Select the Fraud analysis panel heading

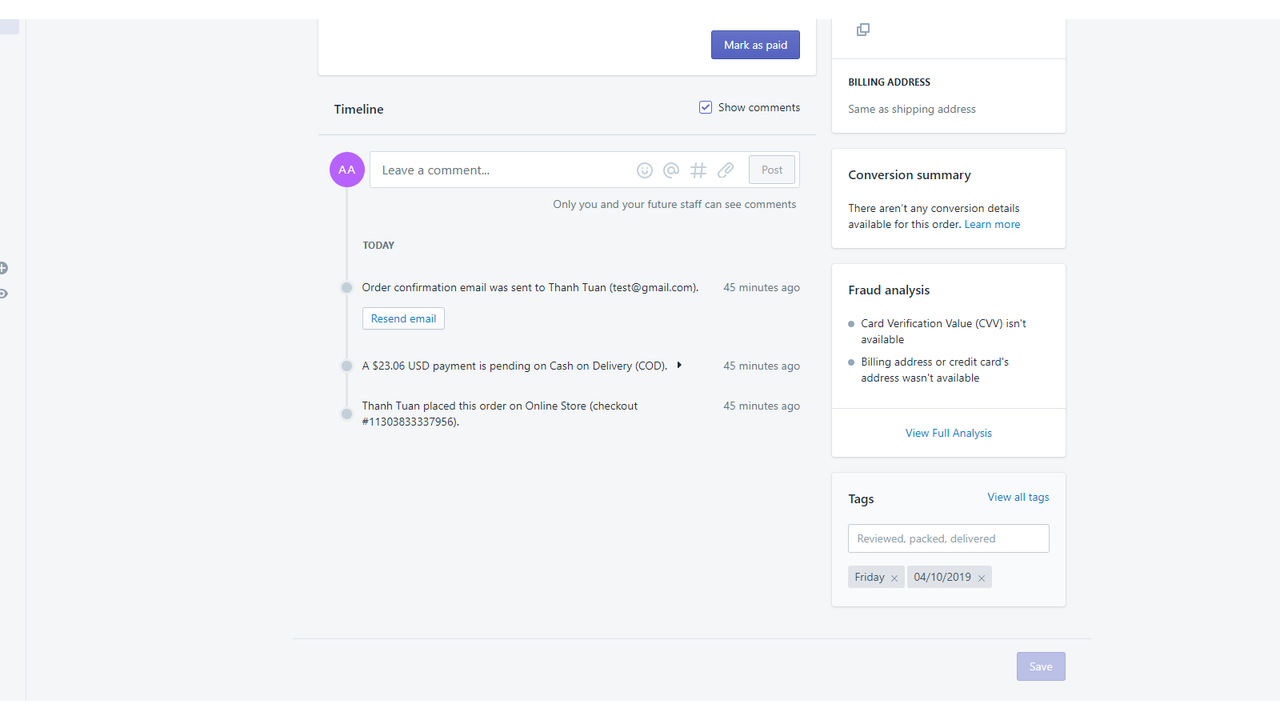888,290
